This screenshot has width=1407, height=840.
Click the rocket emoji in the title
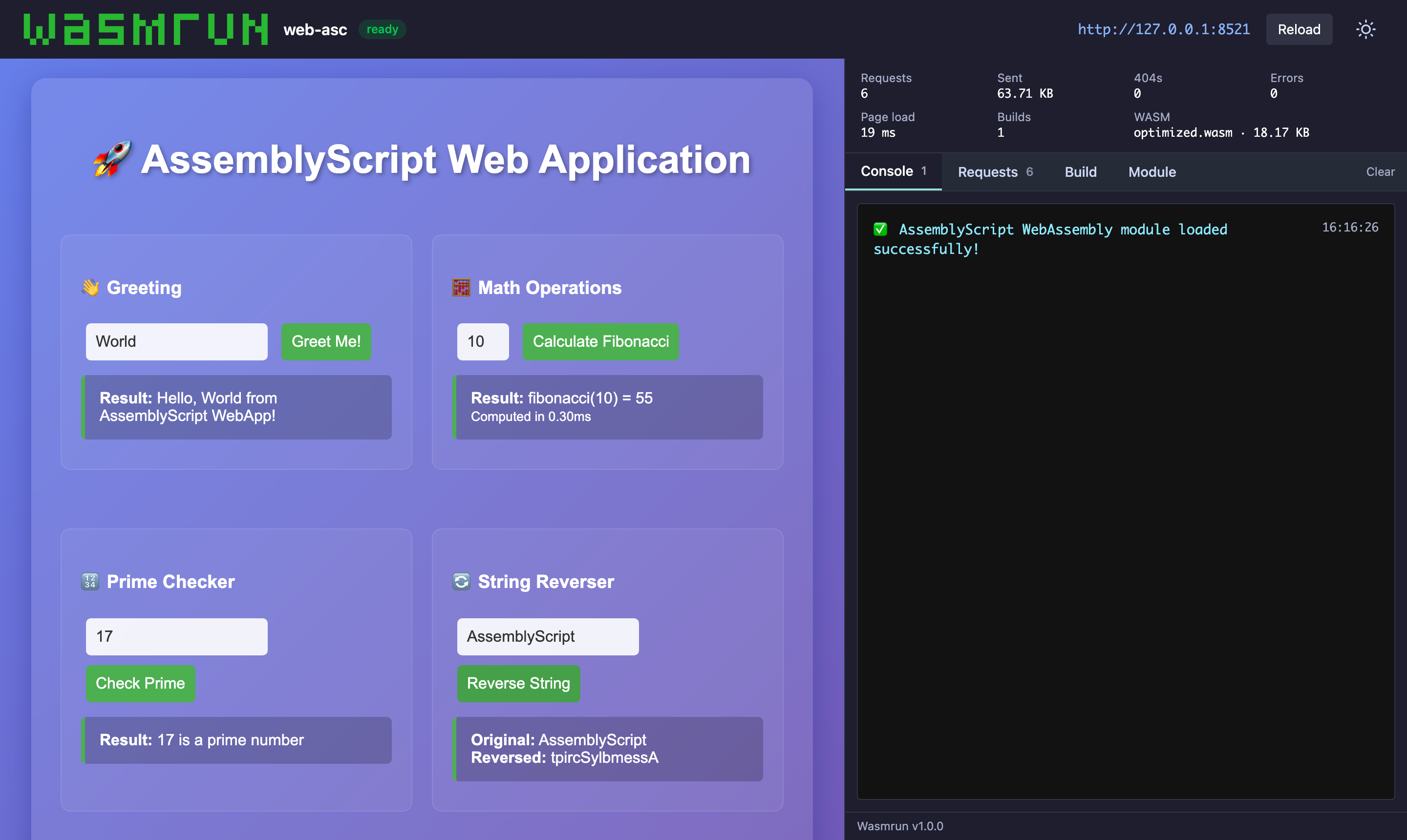[113, 159]
